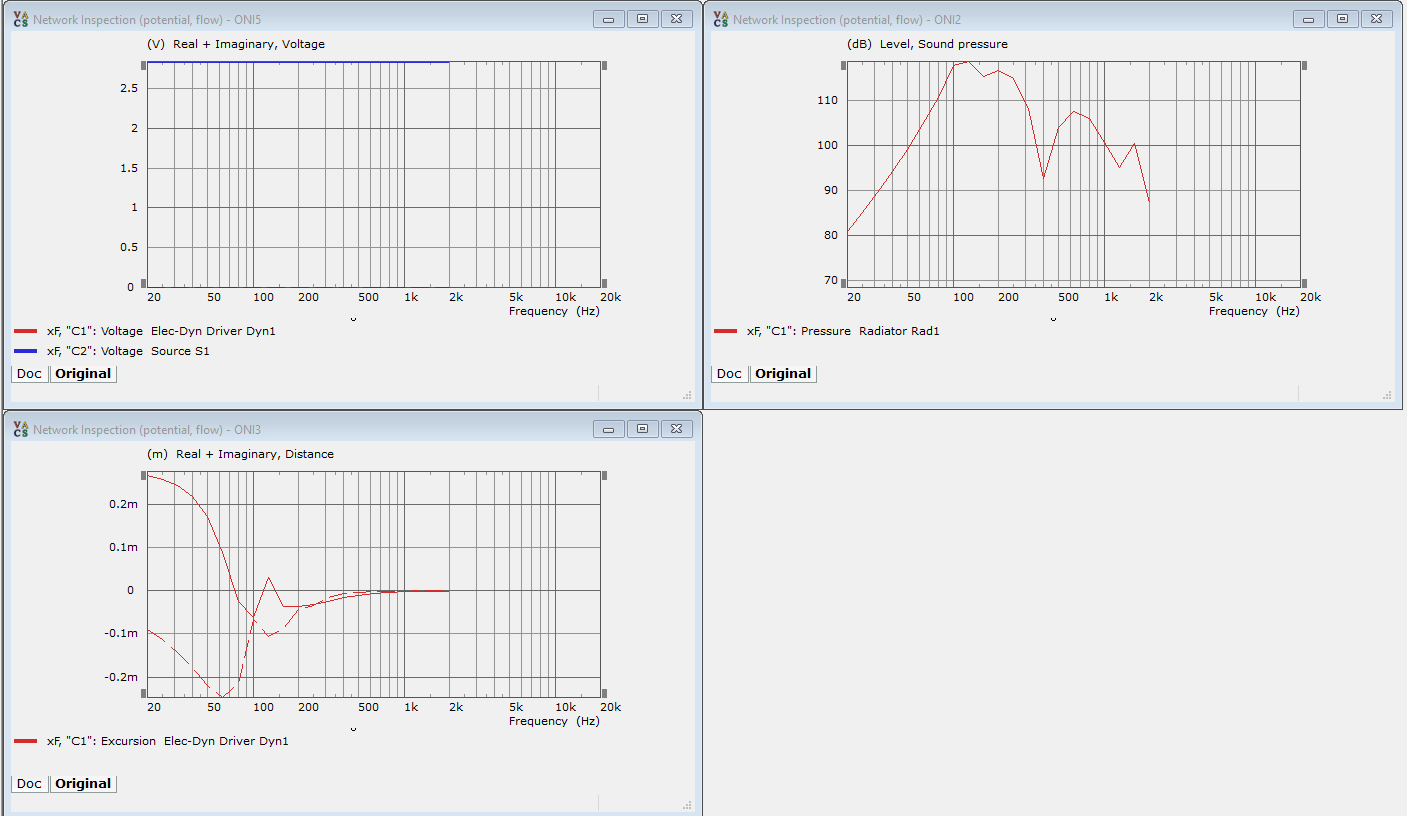Click the VACS app icon in the ONI3 title bar

coord(20,429)
